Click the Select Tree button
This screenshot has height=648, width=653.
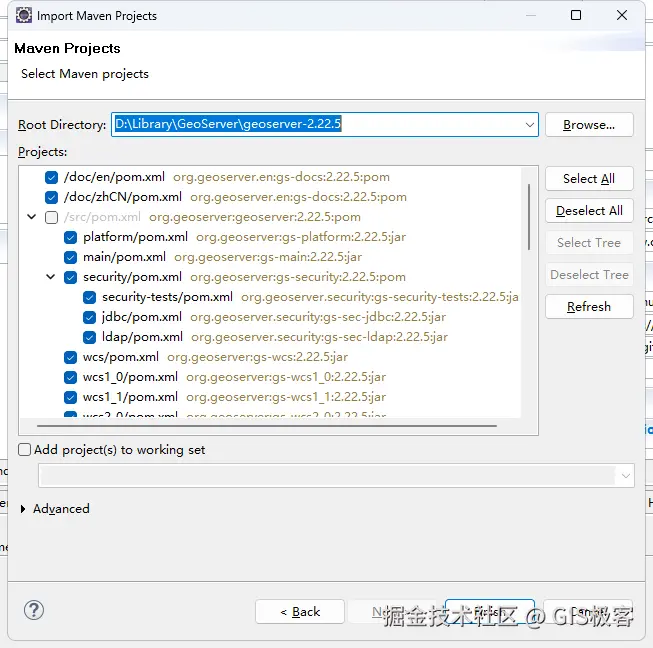589,243
